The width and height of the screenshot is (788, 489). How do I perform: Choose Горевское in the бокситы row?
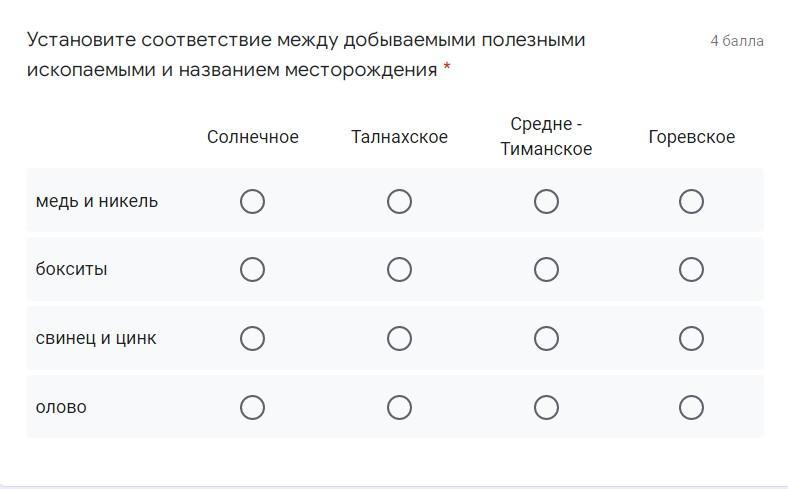[691, 270]
